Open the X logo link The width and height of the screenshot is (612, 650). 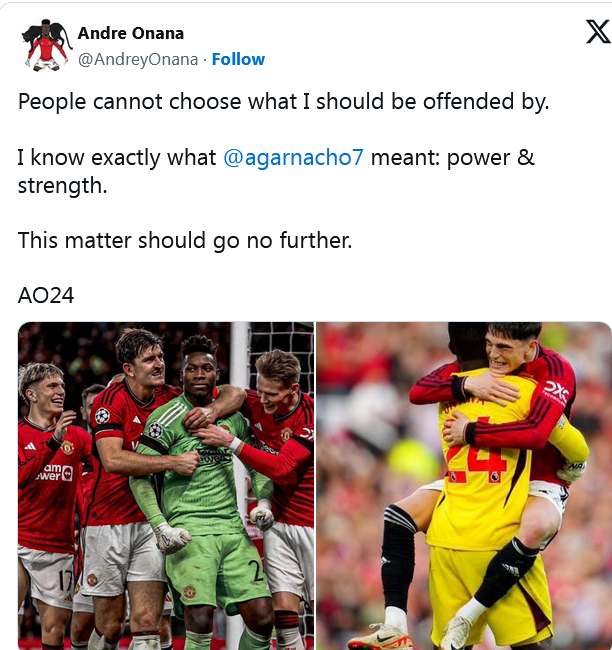click(598, 32)
